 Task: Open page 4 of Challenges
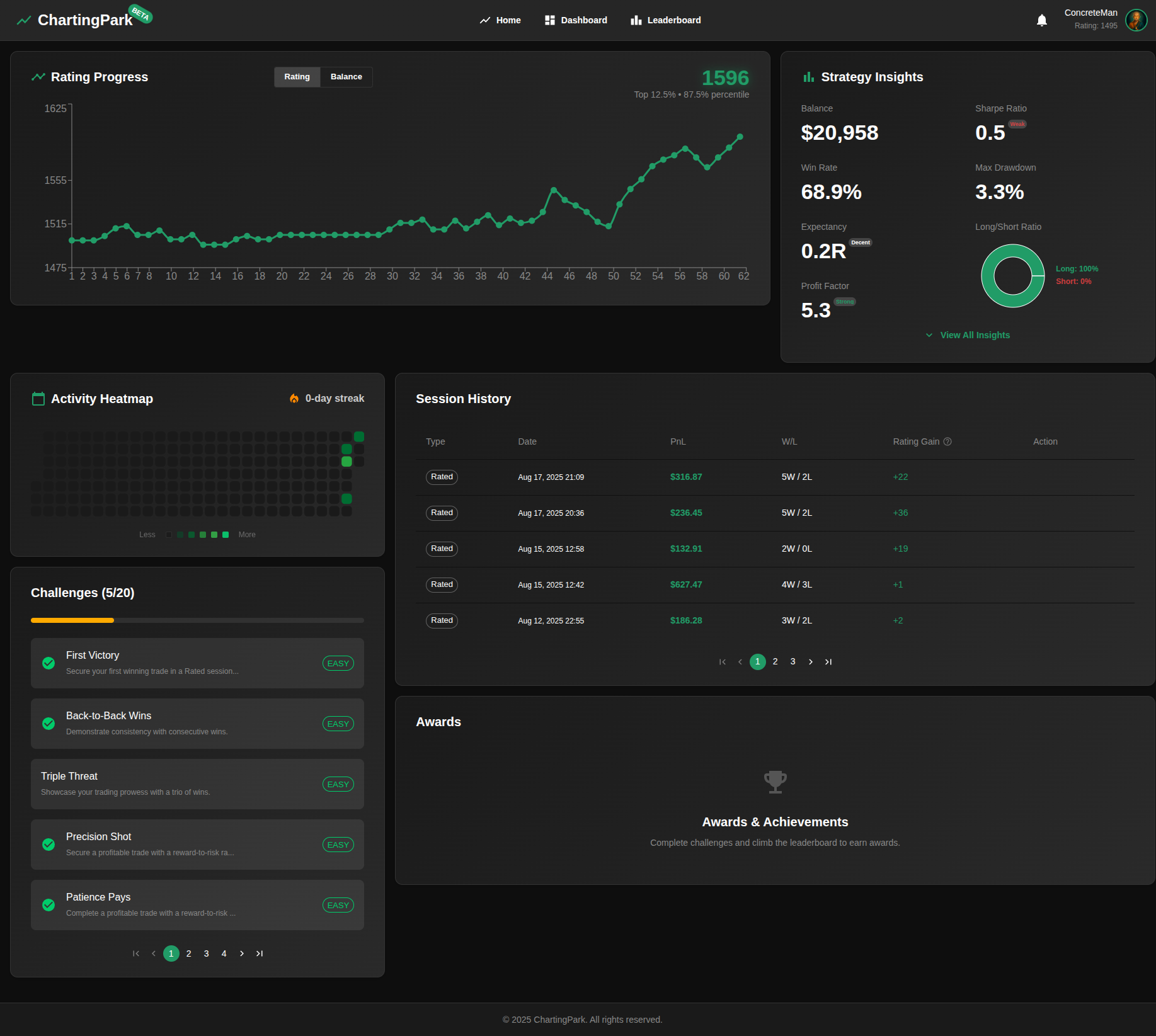[224, 953]
